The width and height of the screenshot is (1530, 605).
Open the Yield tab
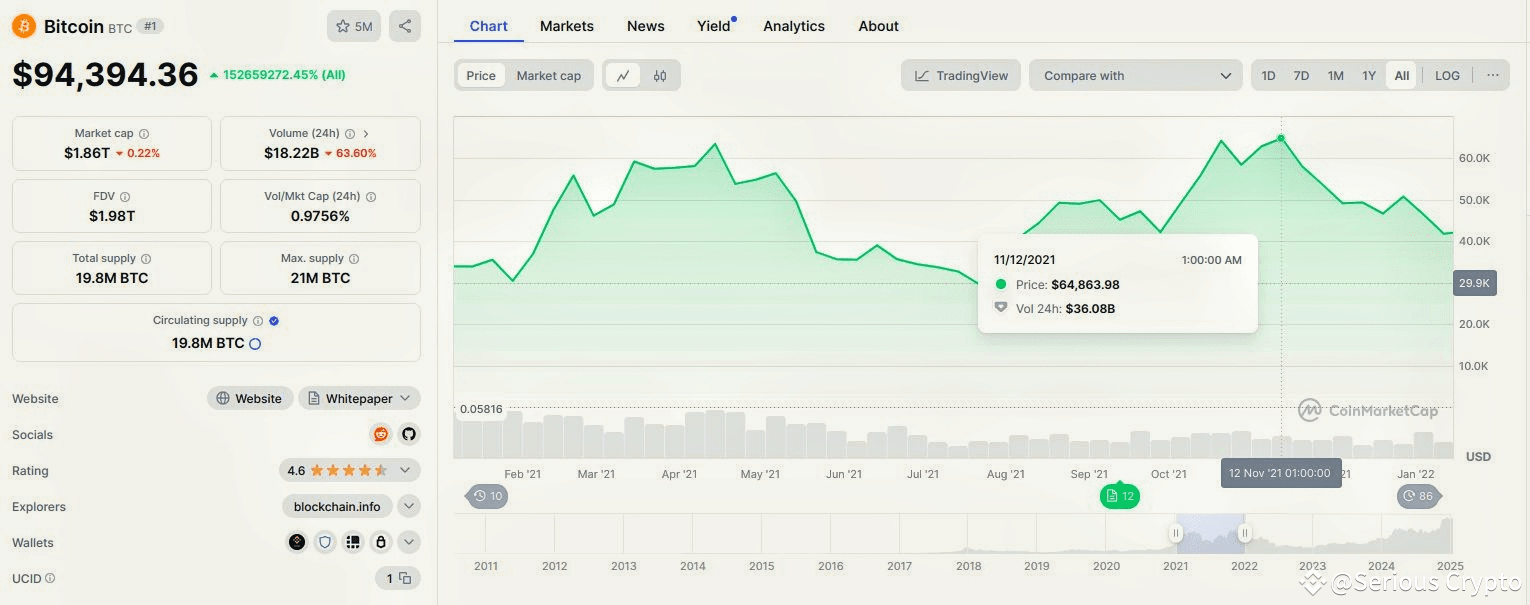click(x=714, y=26)
